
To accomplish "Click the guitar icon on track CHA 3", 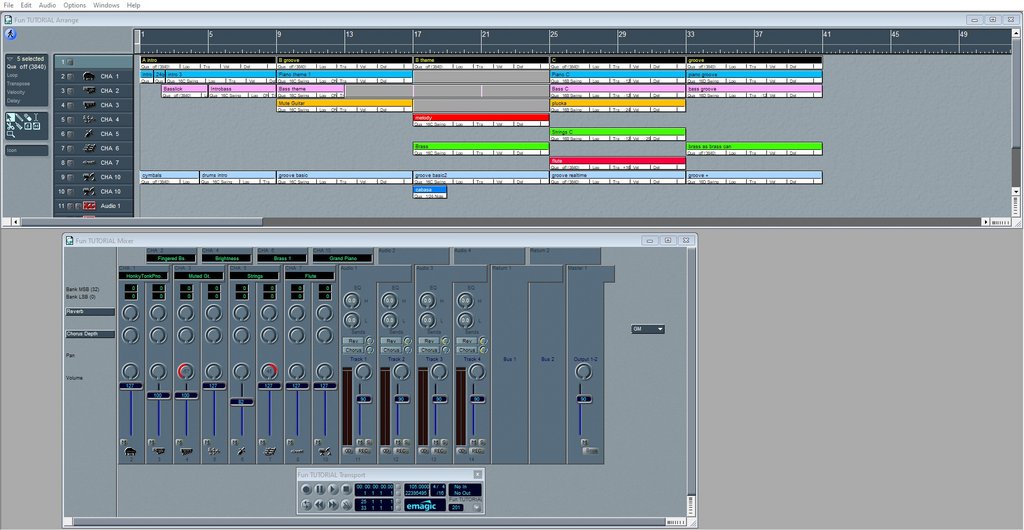I will [89, 105].
